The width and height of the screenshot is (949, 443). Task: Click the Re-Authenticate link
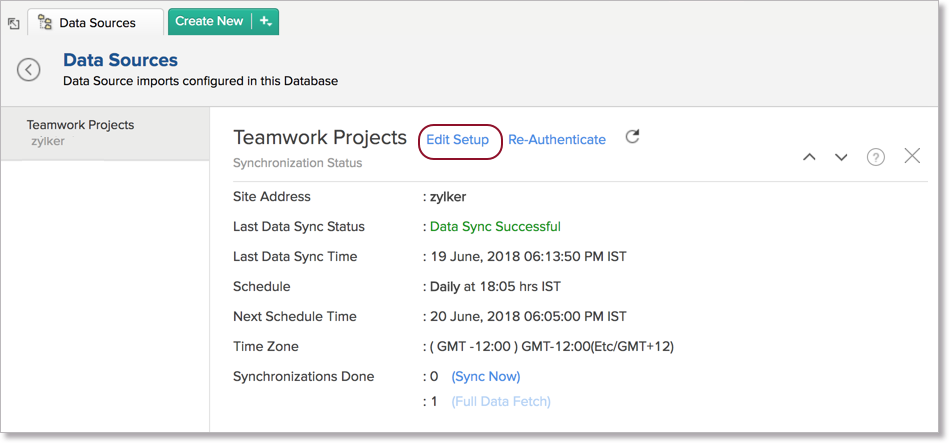coord(557,140)
